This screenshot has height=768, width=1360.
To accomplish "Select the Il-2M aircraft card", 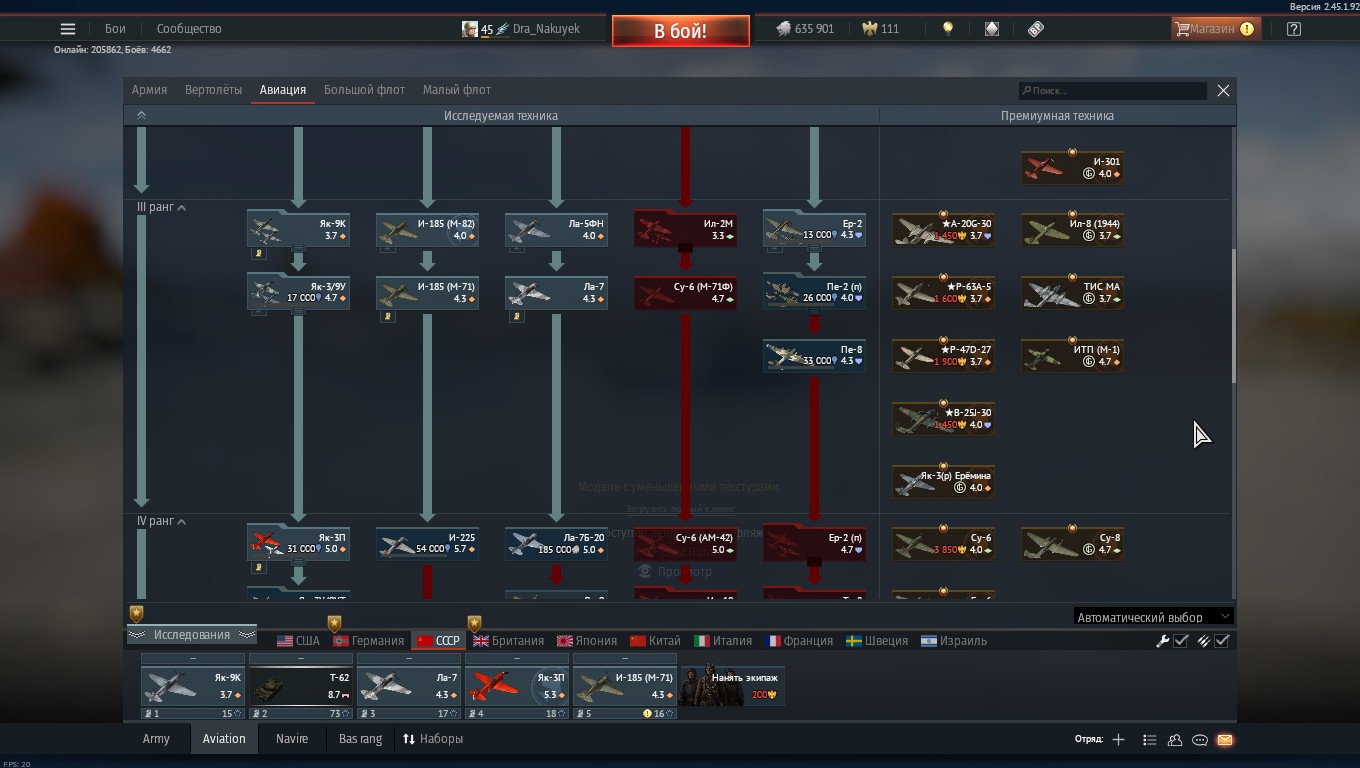I will coord(686,230).
